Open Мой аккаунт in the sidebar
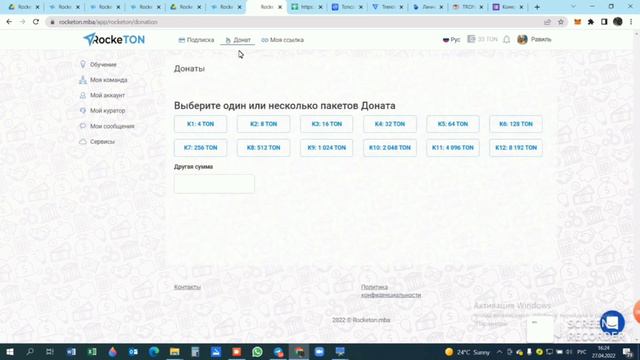This screenshot has height=360, width=640. coord(102,95)
